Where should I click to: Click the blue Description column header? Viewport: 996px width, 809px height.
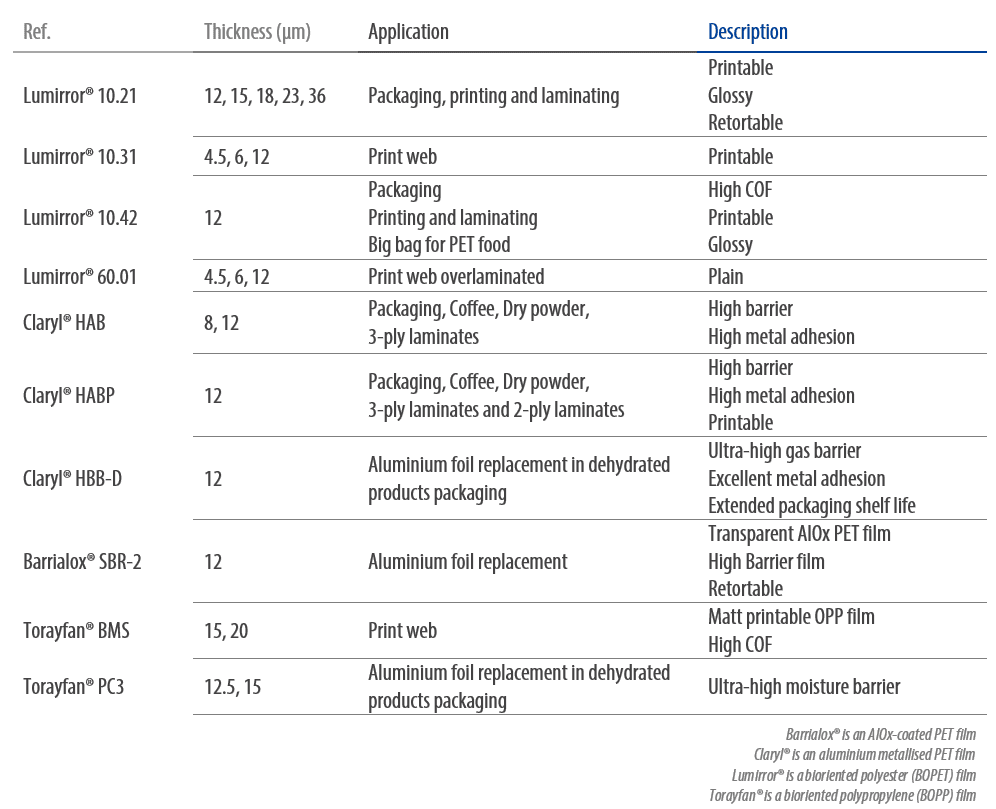(748, 32)
